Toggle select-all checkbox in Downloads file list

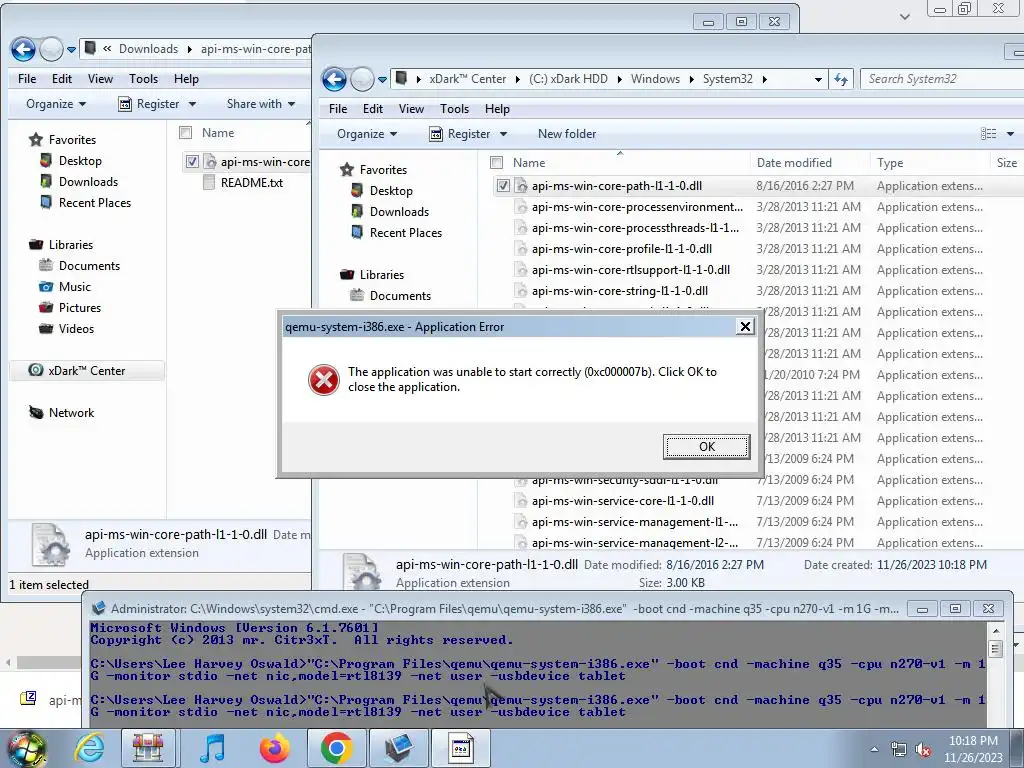coord(186,133)
